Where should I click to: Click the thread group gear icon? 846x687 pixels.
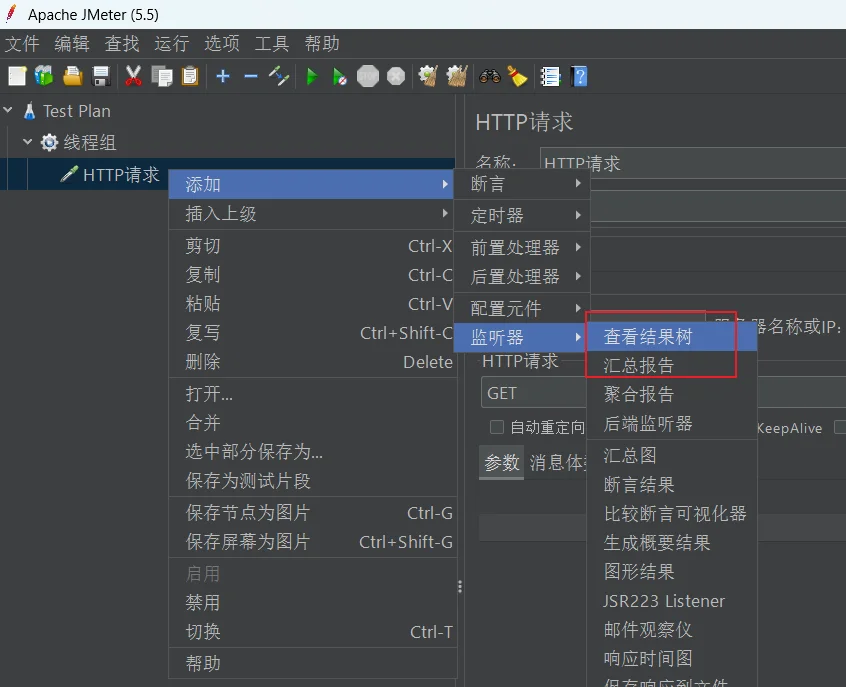(x=50, y=142)
